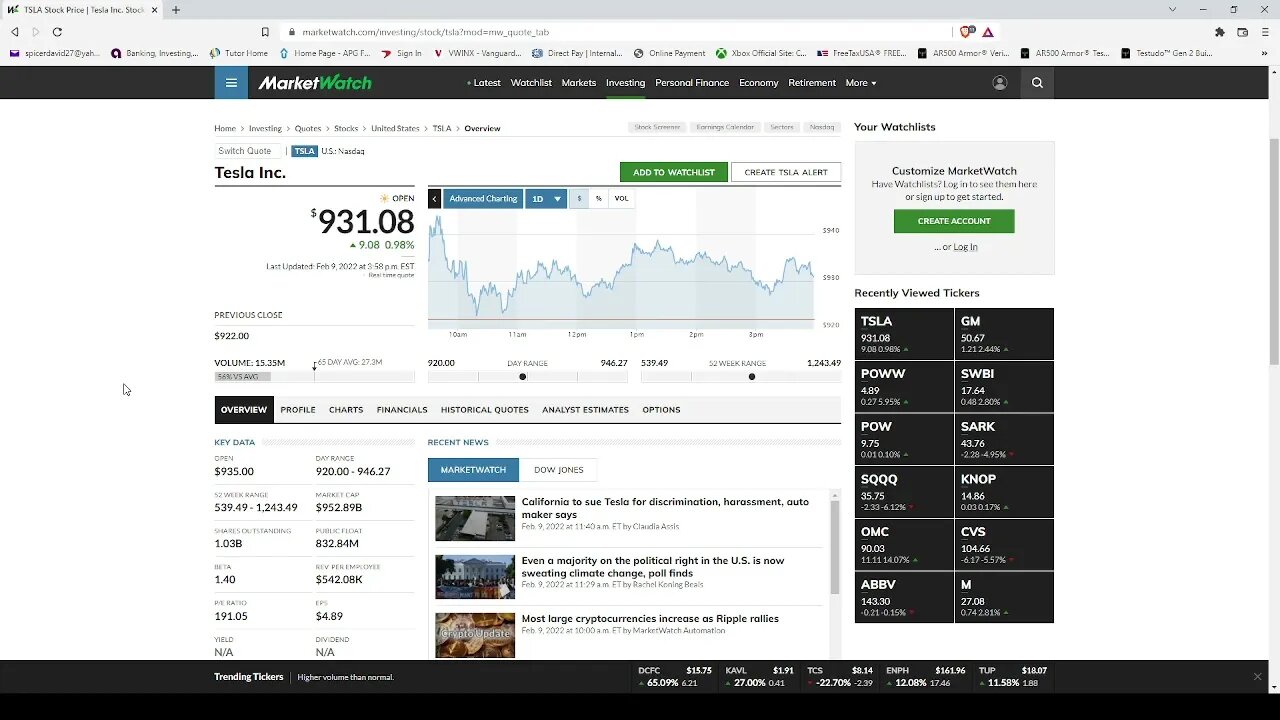
Task: Switch chart to percent view
Action: tap(598, 199)
